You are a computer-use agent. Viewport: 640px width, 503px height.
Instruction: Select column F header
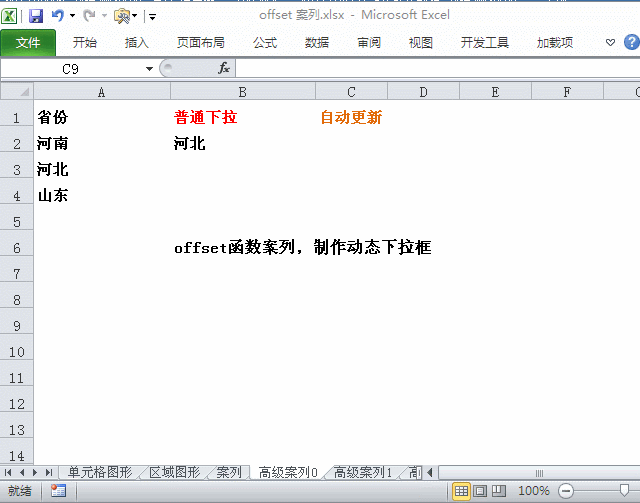pyautogui.click(x=567, y=92)
